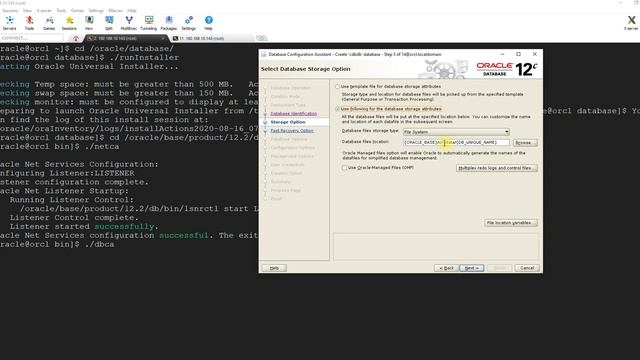Screen dimensions: 640x360
Task: Go to Database Identification step
Action: click(293, 113)
